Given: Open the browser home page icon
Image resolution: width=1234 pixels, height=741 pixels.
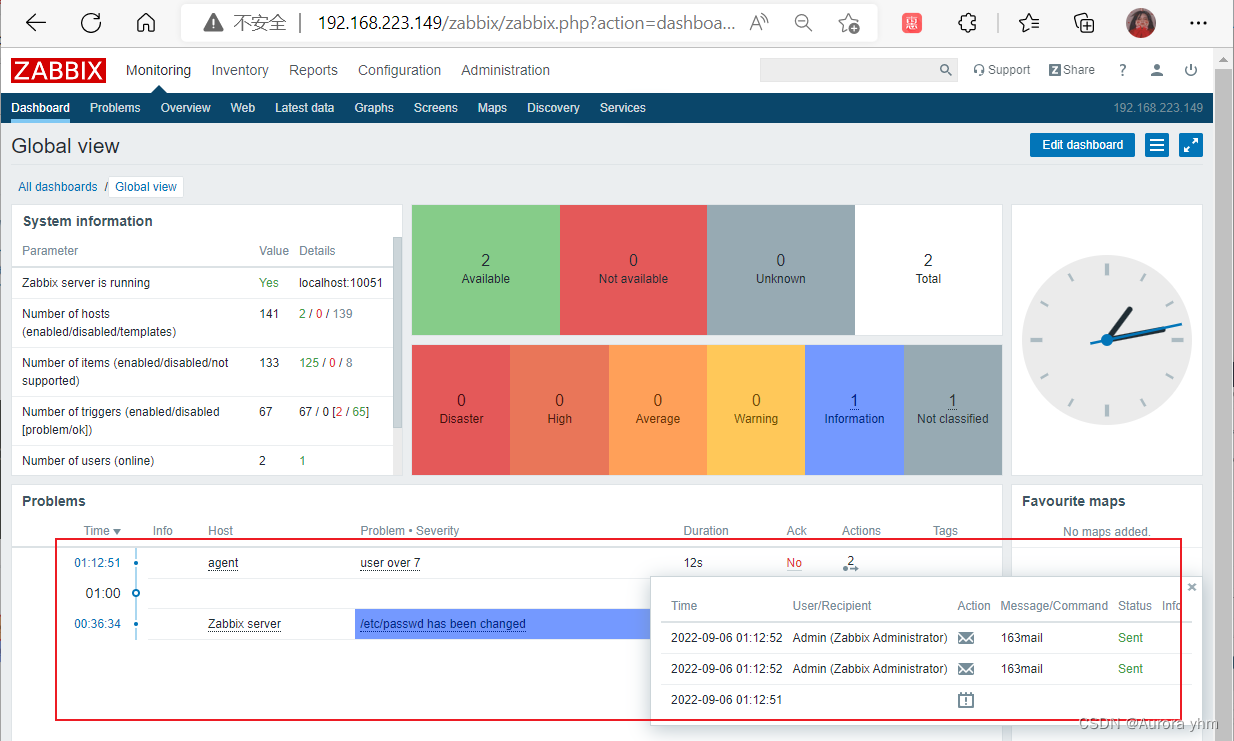Looking at the screenshot, I should click(x=146, y=22).
